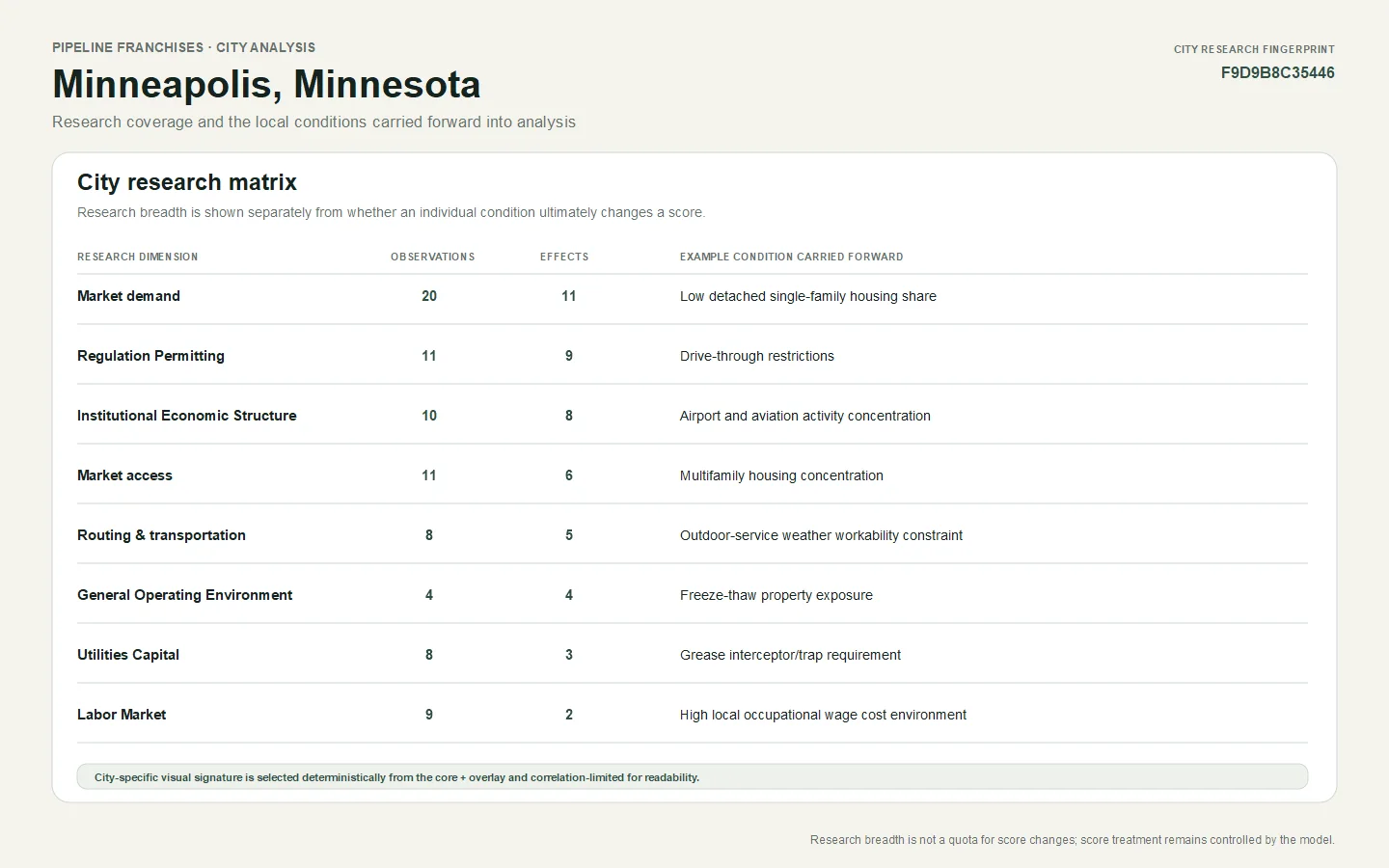The height and width of the screenshot is (868, 1389).
Task: Select the 'Multifamily housing concentration' condition
Action: pos(781,475)
